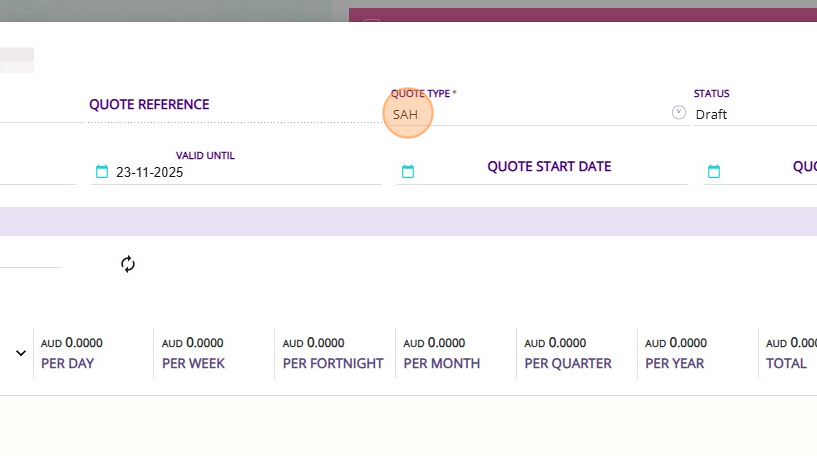Click the circular refresh arrows icon
Viewport: 817px width, 456px height.
128,264
